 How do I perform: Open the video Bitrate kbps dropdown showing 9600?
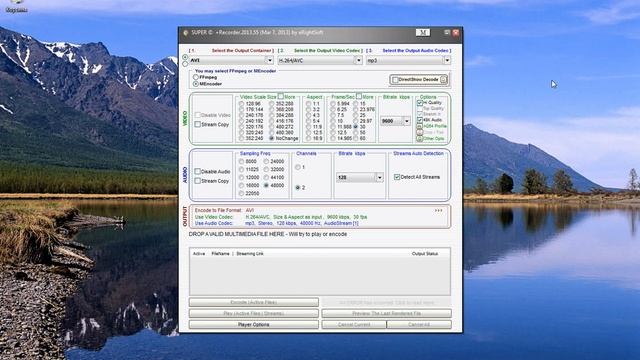coord(395,121)
